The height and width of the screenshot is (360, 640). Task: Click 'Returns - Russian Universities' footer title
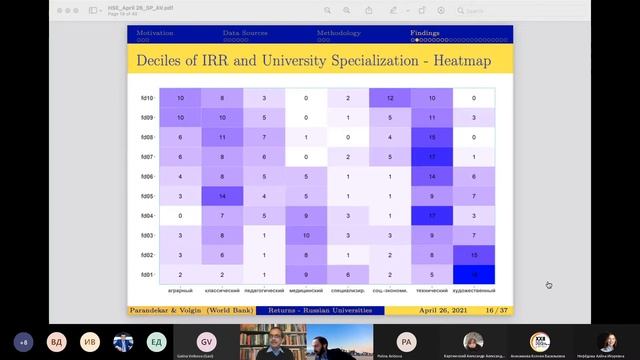tap(320, 310)
